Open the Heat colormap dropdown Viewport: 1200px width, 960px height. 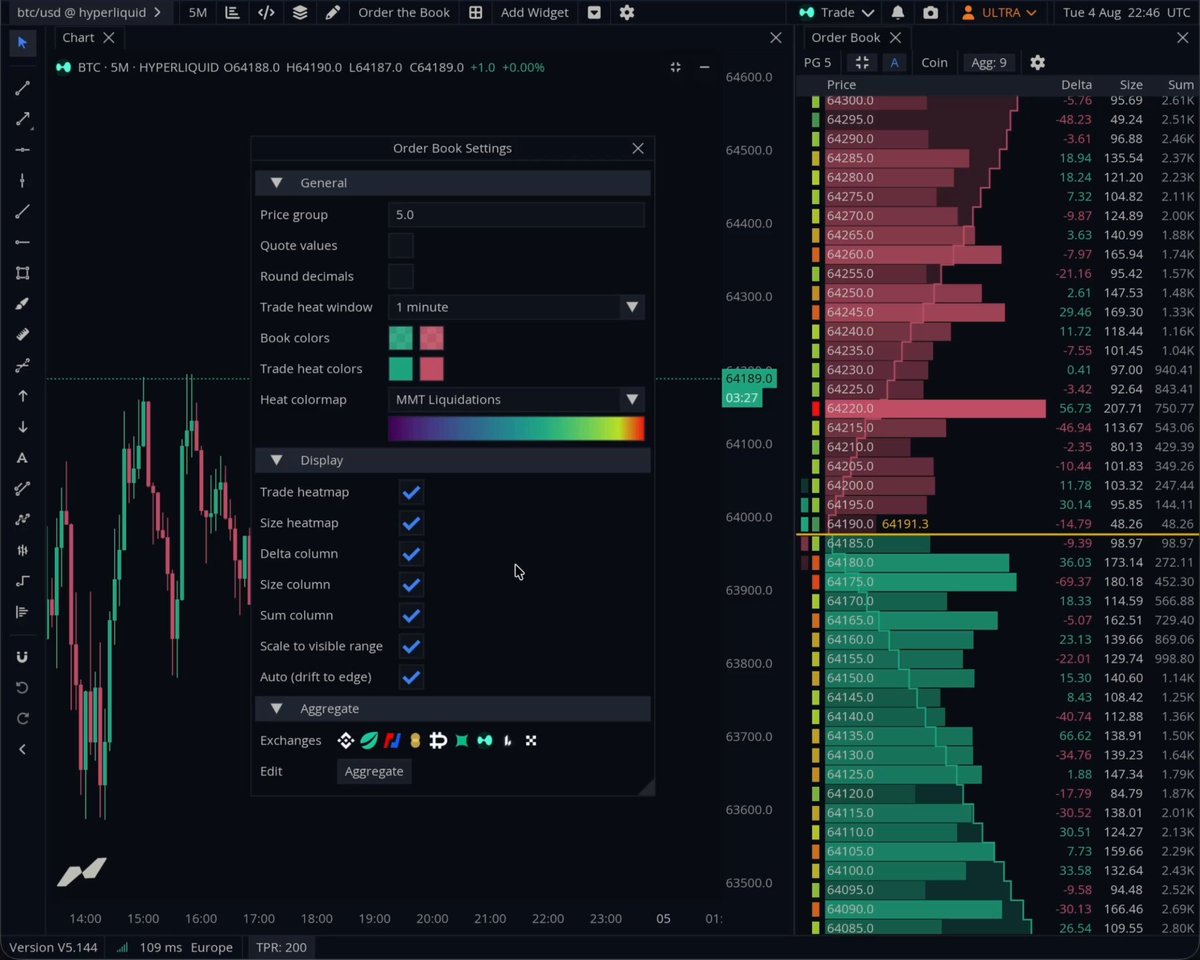(x=516, y=399)
